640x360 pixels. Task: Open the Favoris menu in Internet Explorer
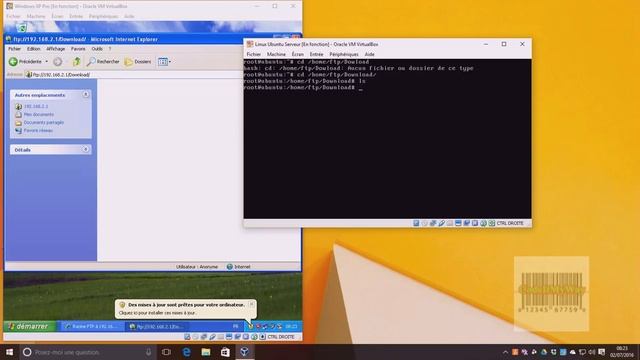[78, 49]
